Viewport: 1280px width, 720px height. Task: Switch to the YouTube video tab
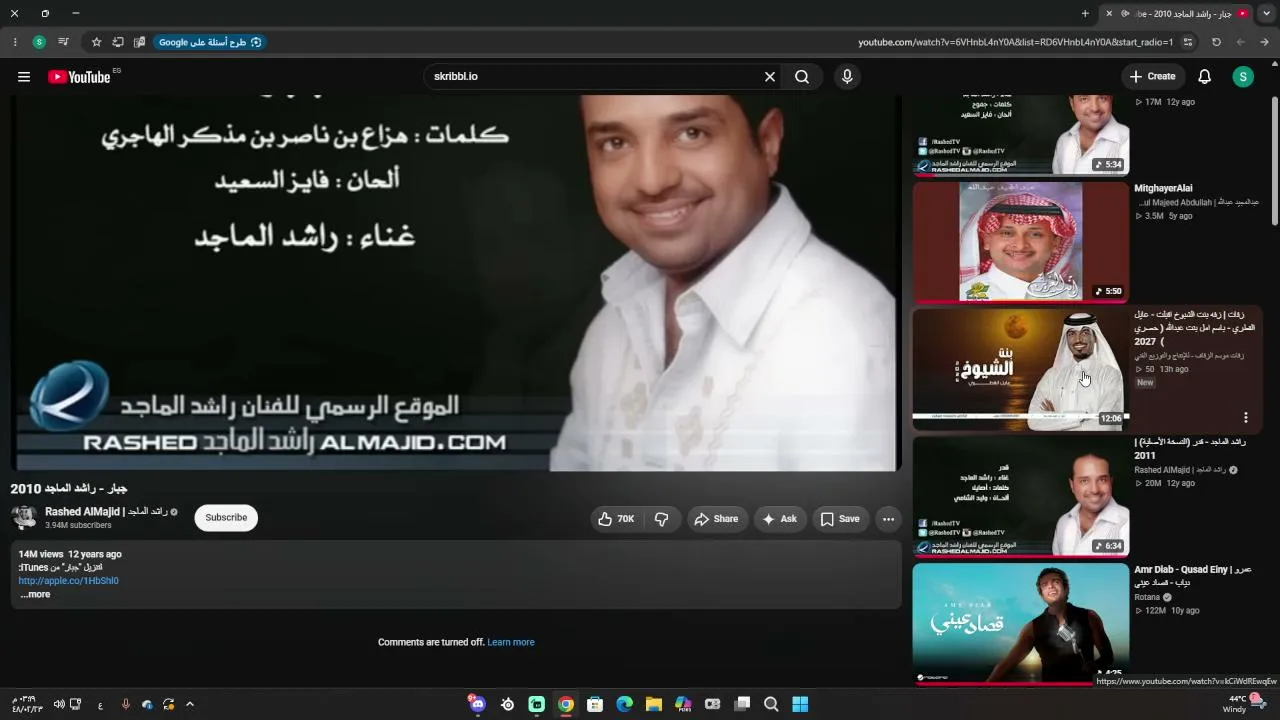point(1177,14)
